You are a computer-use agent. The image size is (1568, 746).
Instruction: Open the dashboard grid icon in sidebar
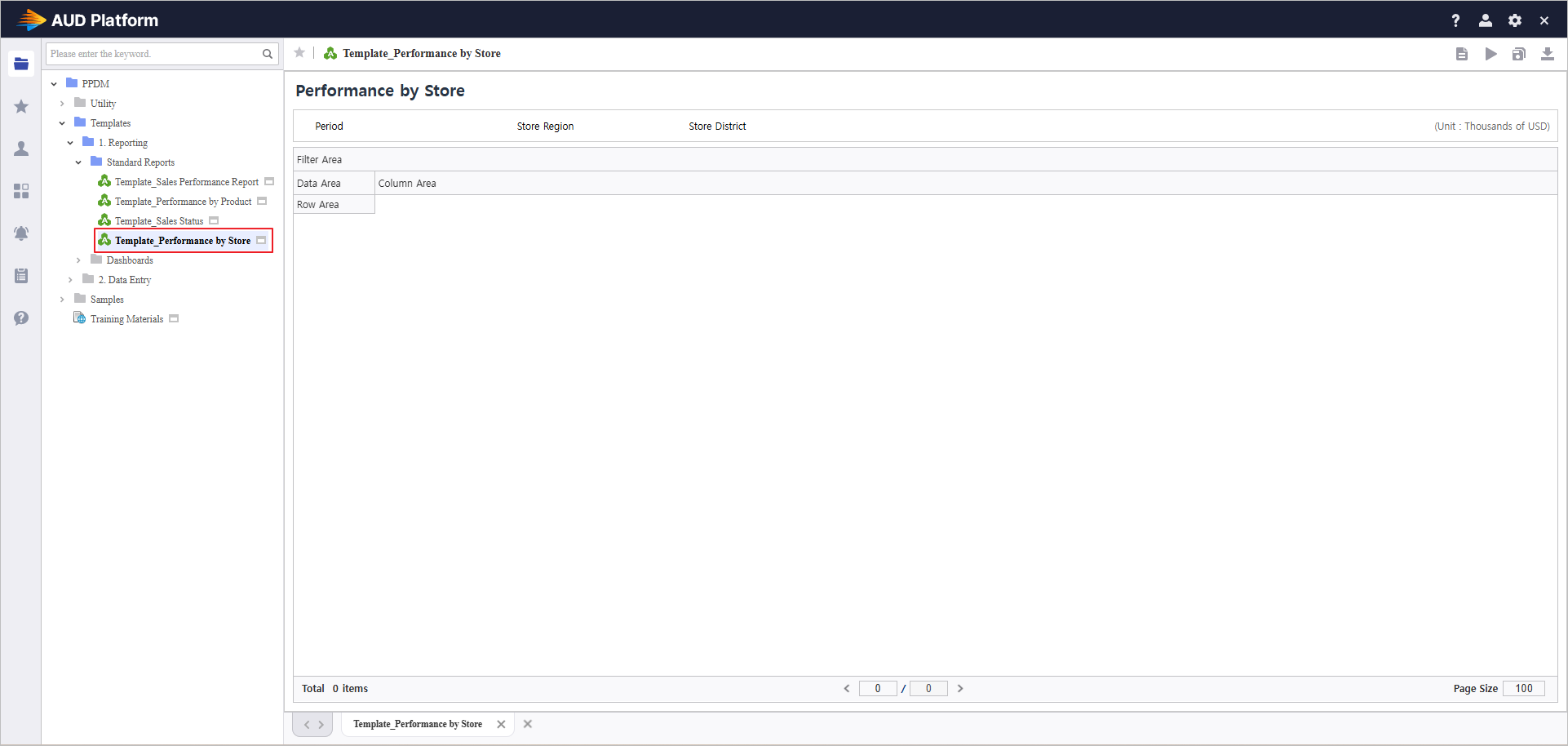click(x=21, y=191)
